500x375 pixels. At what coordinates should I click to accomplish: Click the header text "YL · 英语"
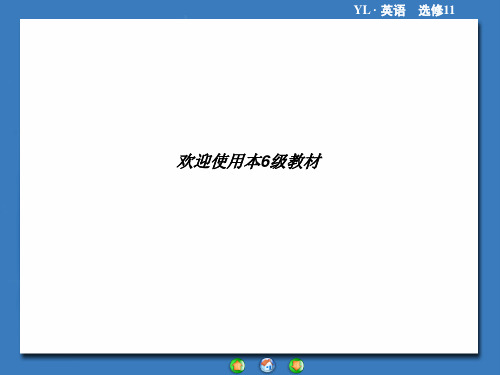coord(380,10)
